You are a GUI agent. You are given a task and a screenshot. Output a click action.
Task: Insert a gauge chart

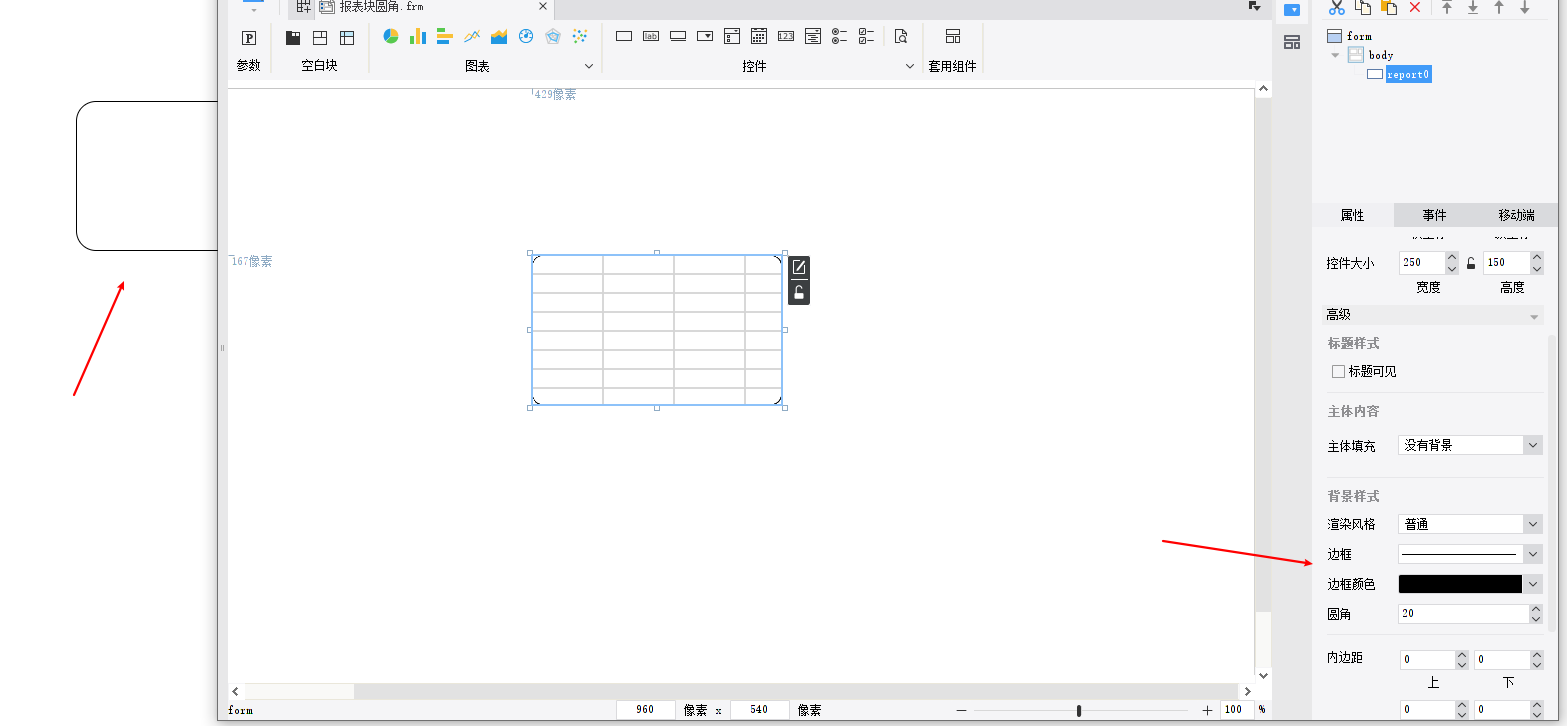[526, 36]
